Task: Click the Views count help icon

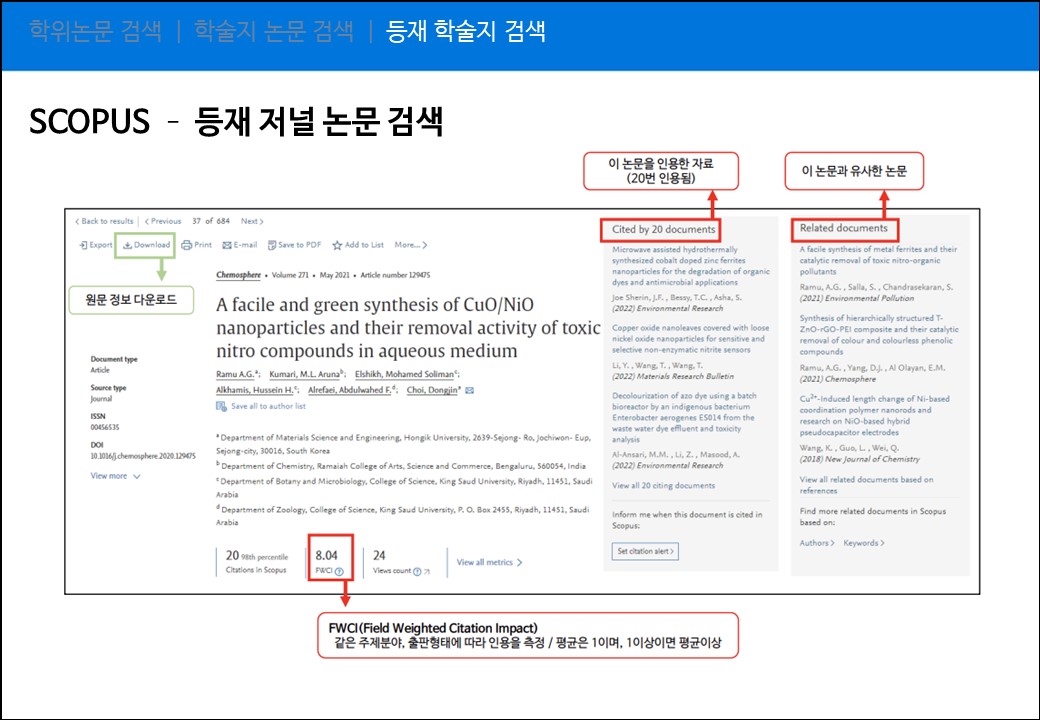Action: 417,571
